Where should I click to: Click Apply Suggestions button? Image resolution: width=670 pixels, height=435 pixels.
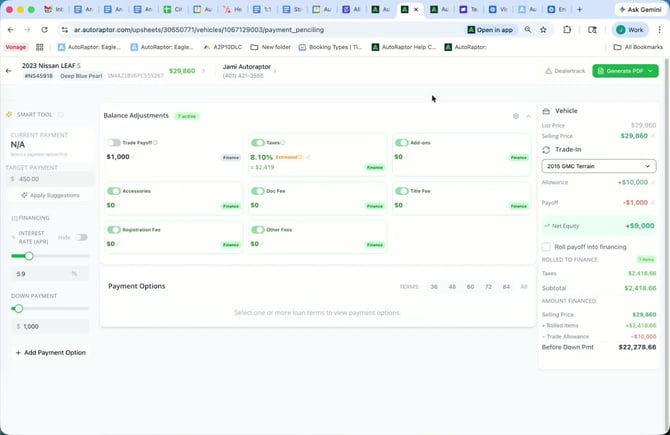48,195
